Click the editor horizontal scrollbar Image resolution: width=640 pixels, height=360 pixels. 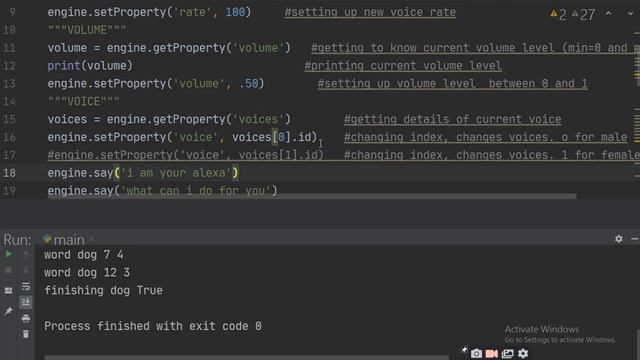coord(312,197)
